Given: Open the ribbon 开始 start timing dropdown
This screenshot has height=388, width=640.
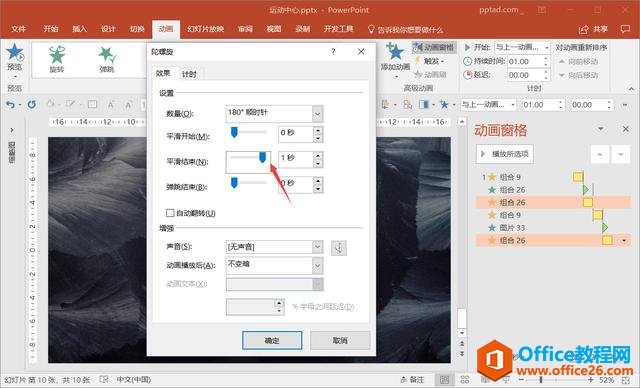Looking at the screenshot, I should pyautogui.click(x=547, y=48).
